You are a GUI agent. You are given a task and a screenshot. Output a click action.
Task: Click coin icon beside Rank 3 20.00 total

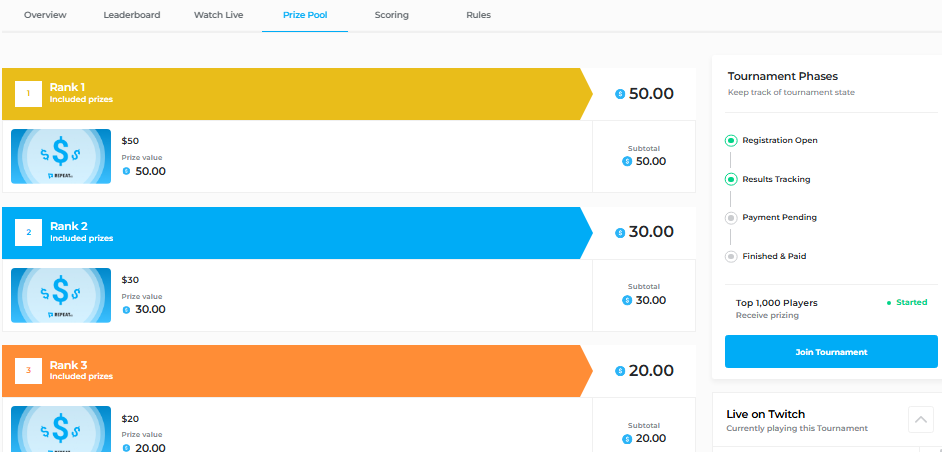620,371
